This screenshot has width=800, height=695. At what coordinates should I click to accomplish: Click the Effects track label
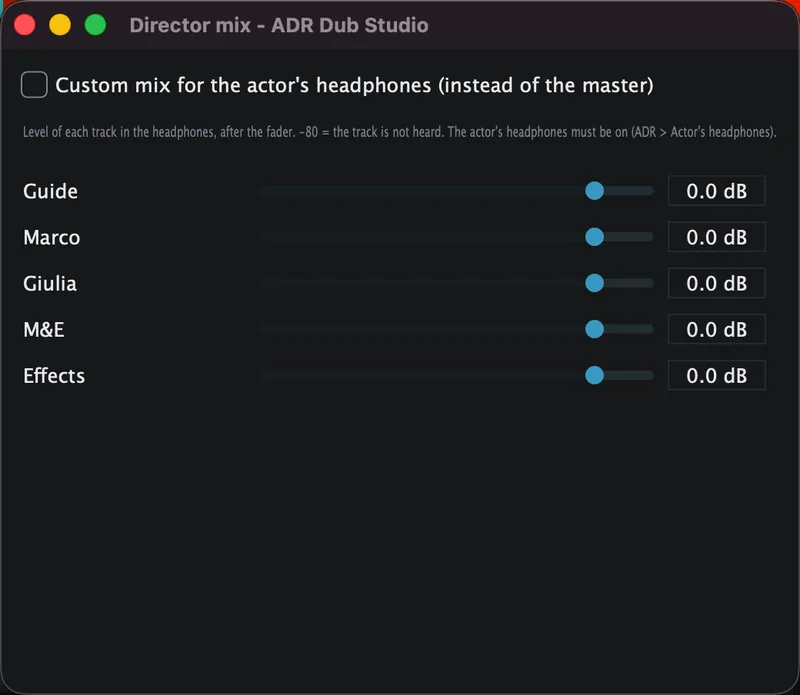coord(54,376)
